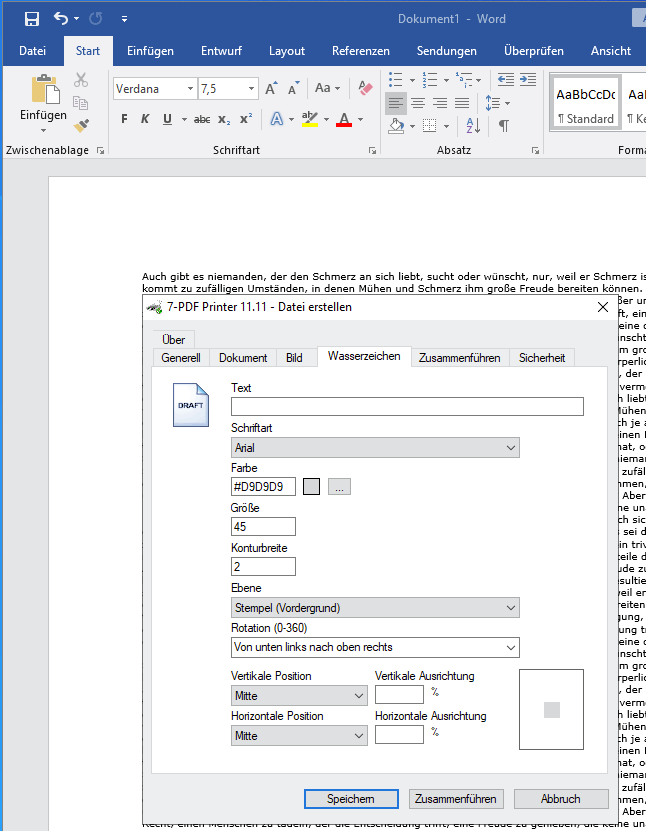The height and width of the screenshot is (831, 646).
Task: Show paragraph marks with pilcrow icon
Action: click(503, 126)
